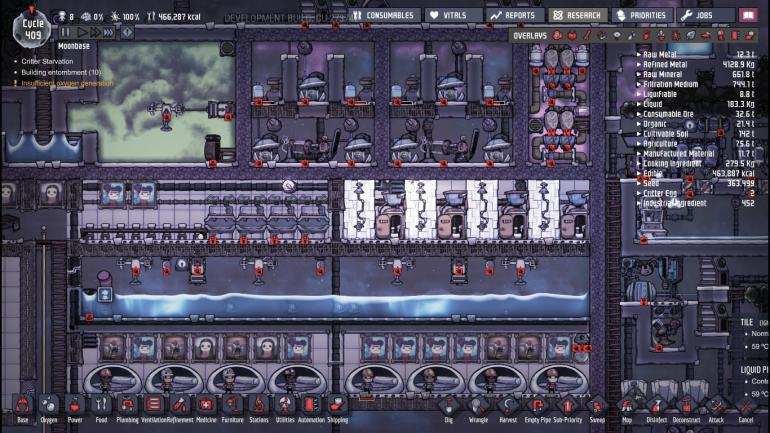Viewport: 770px width, 433px height.
Task: Open the Reports menu
Action: coord(514,15)
